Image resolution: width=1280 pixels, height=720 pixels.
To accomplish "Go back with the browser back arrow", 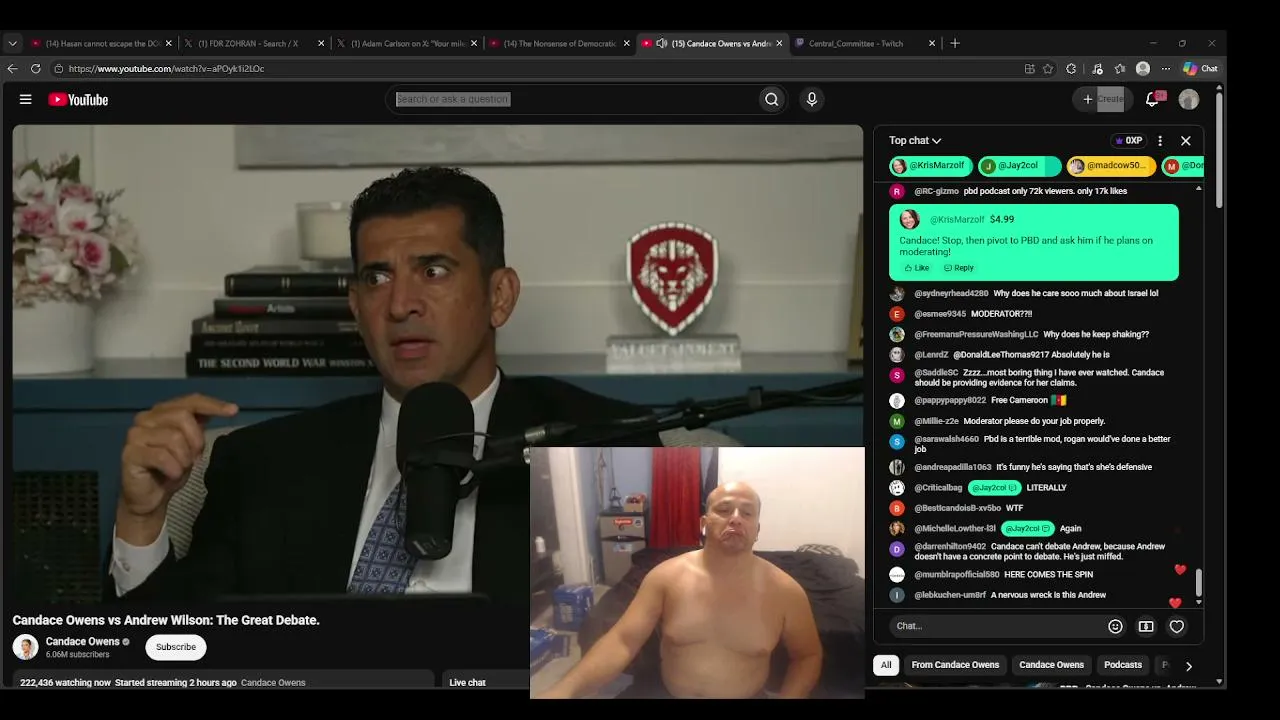I will pos(12,69).
